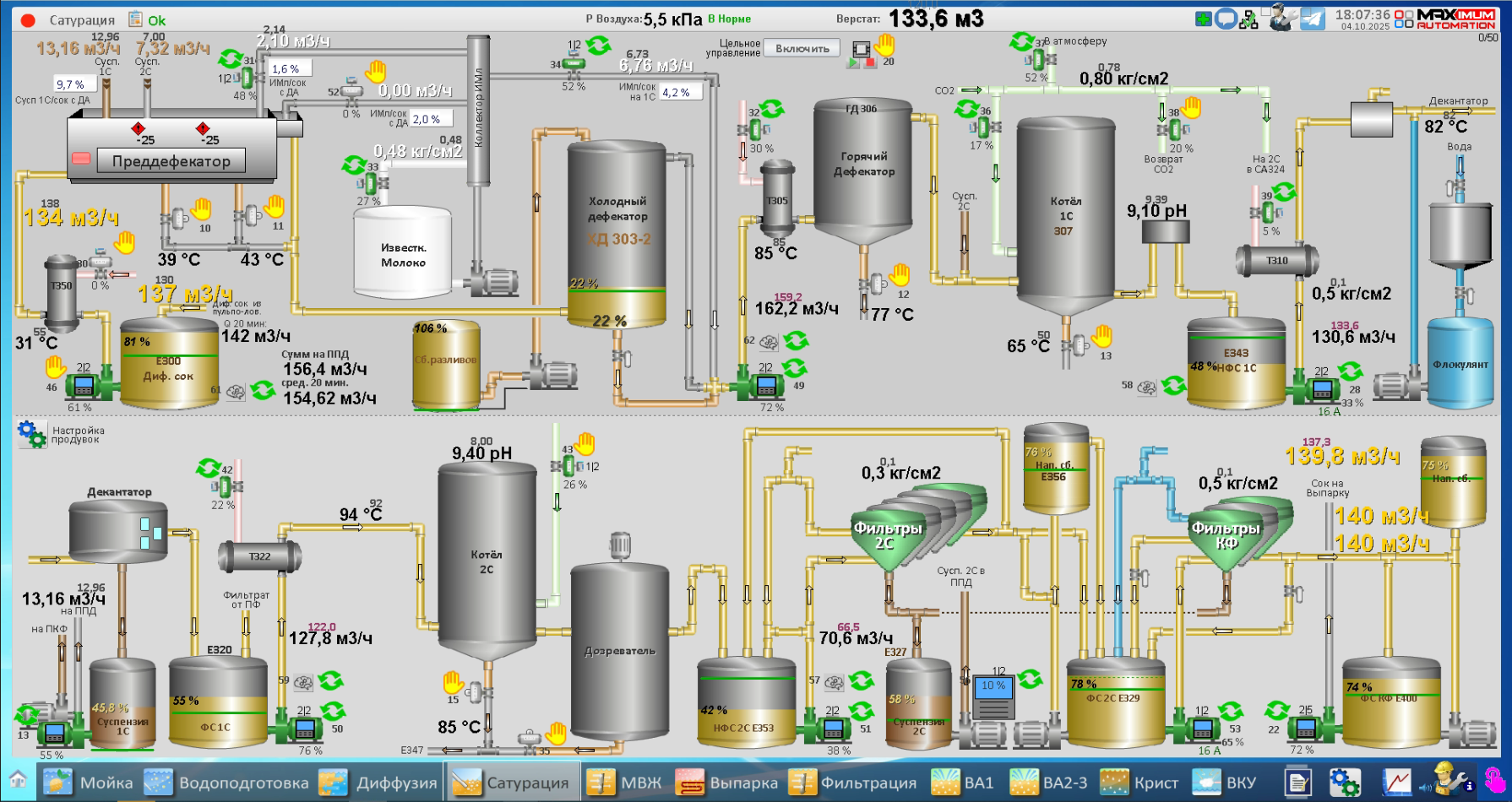
Task: Switch to the Выпарка screen tab
Action: tap(727, 783)
